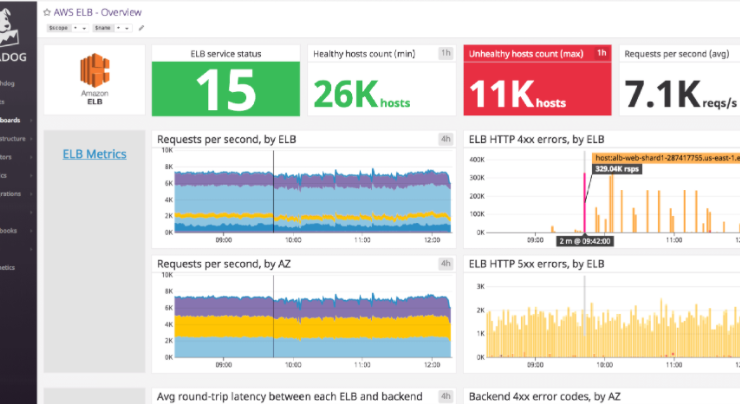Viewport: 740px width, 404px height.
Task: Click the Requests per second, by AZ title
Action: (224, 264)
